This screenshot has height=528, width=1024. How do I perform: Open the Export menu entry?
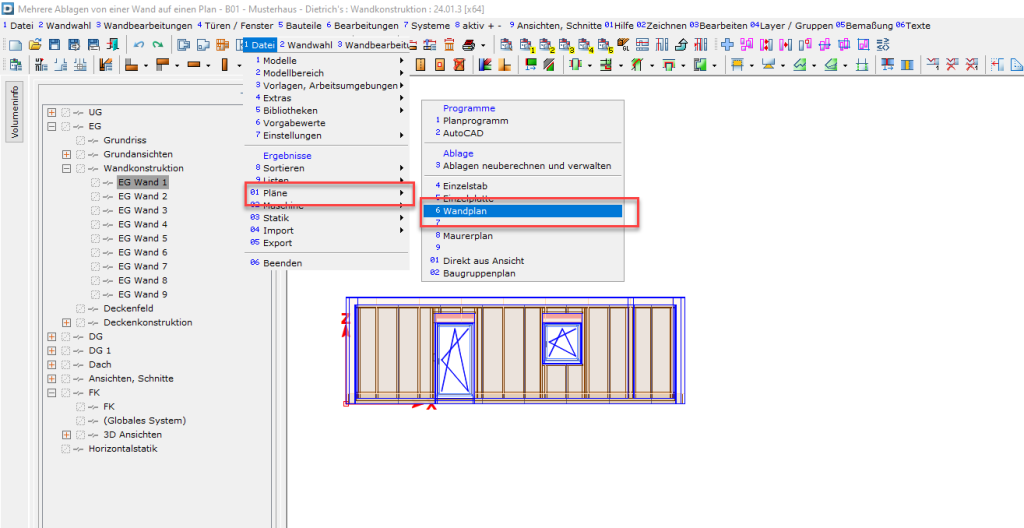coord(277,243)
